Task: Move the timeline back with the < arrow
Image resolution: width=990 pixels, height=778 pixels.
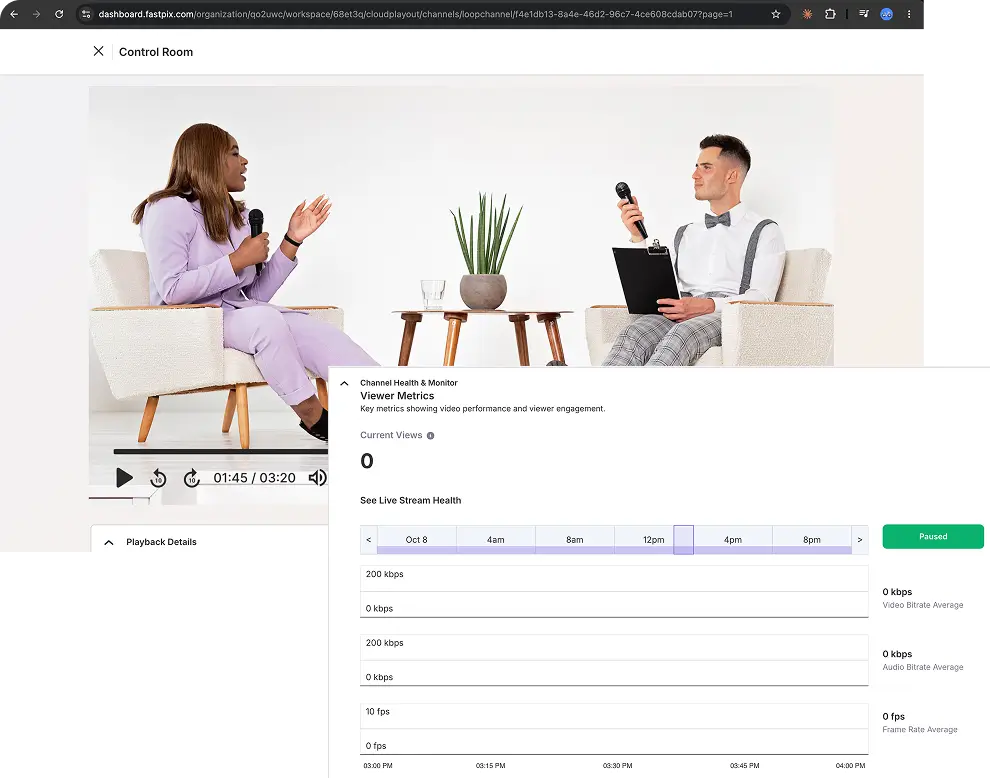Action: 369,540
